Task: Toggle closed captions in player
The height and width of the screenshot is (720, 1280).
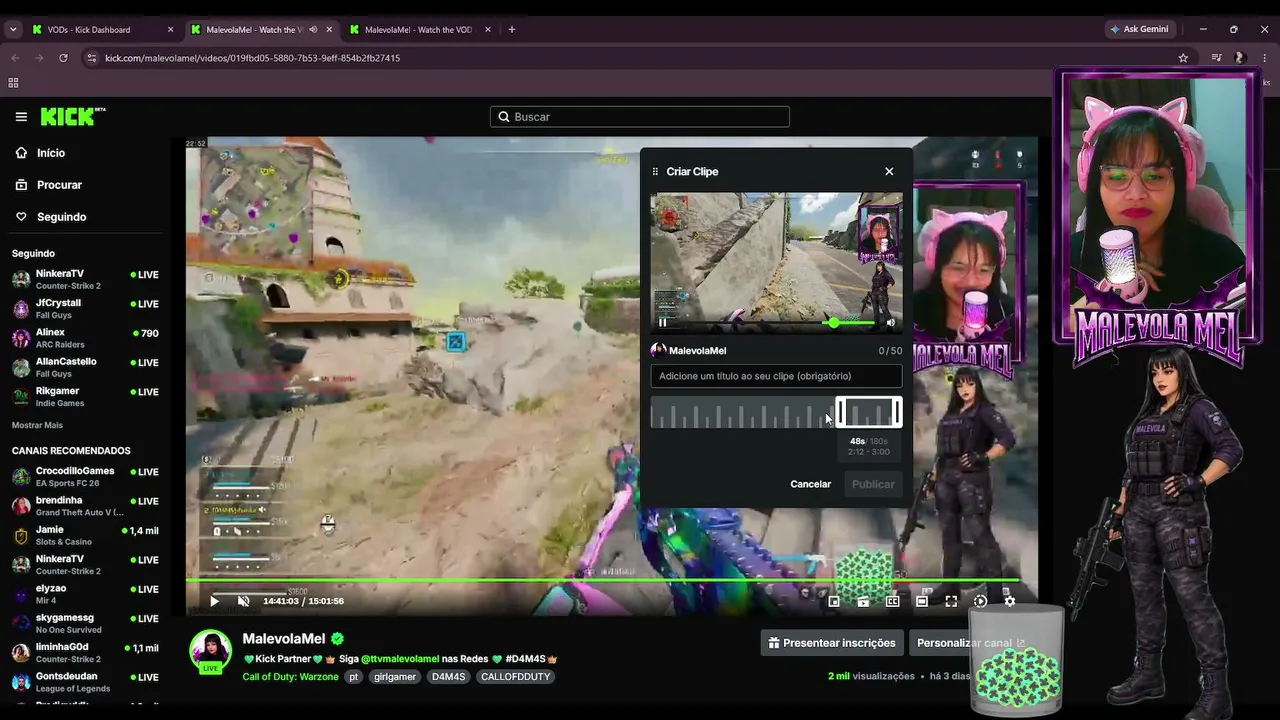Action: [x=893, y=601]
